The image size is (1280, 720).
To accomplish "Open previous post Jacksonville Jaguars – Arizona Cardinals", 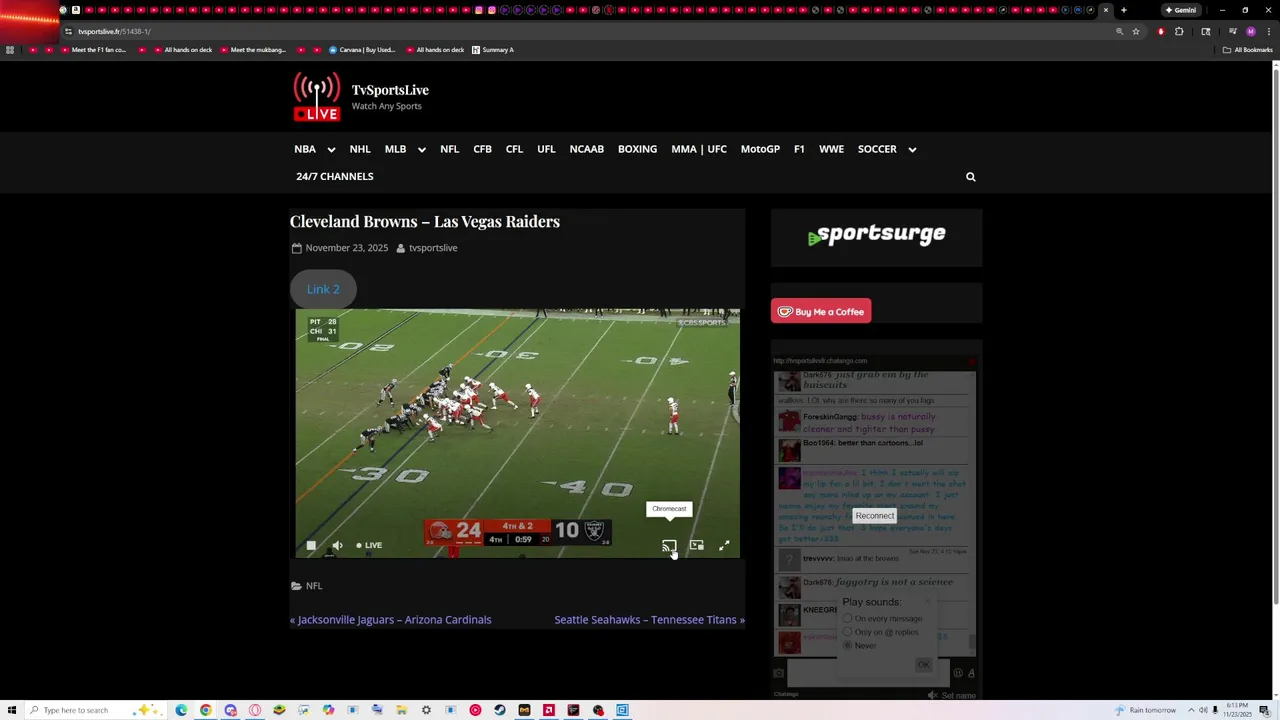I will (391, 619).
